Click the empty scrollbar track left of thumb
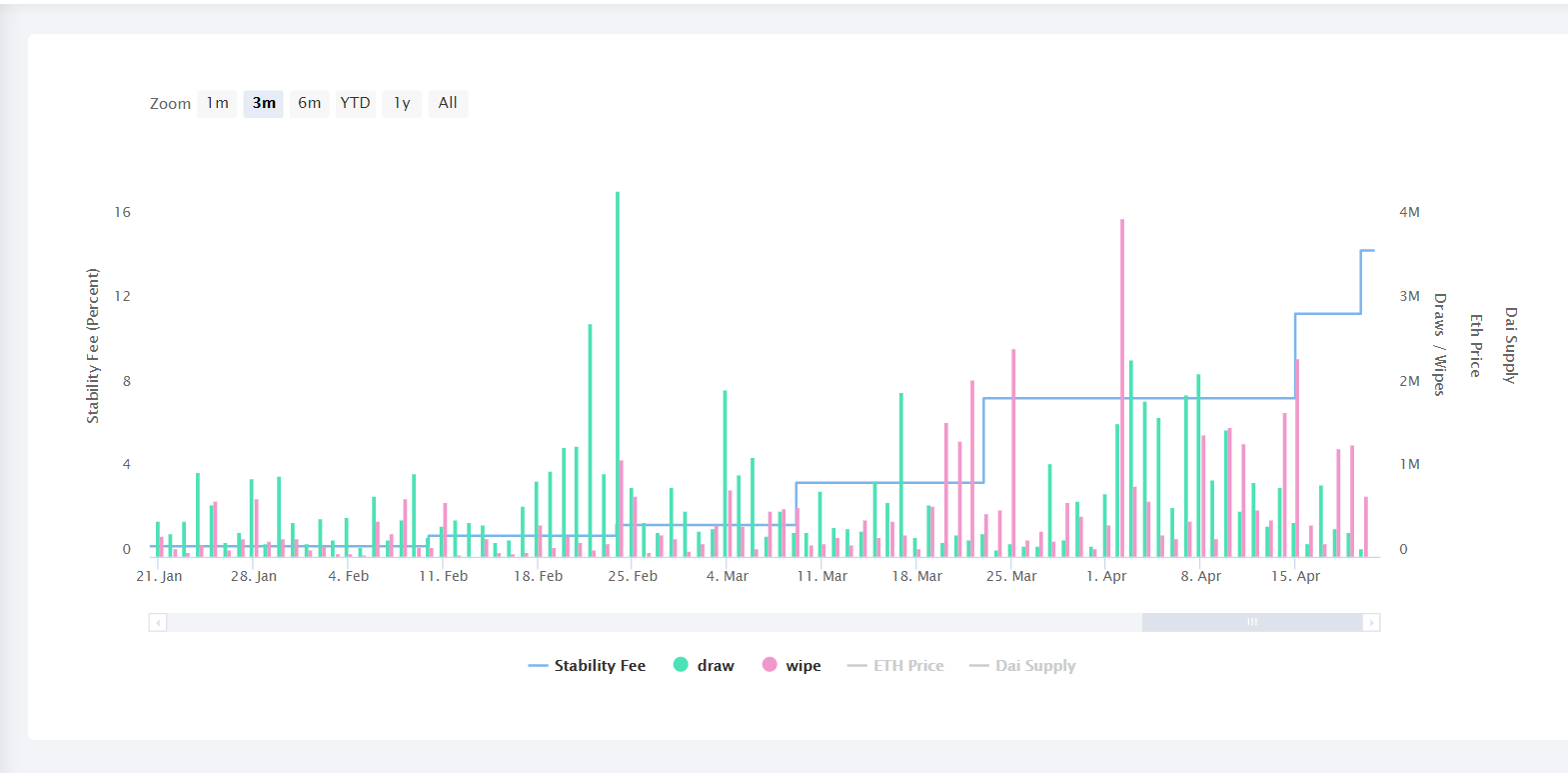The image size is (1568, 773). coord(650,622)
